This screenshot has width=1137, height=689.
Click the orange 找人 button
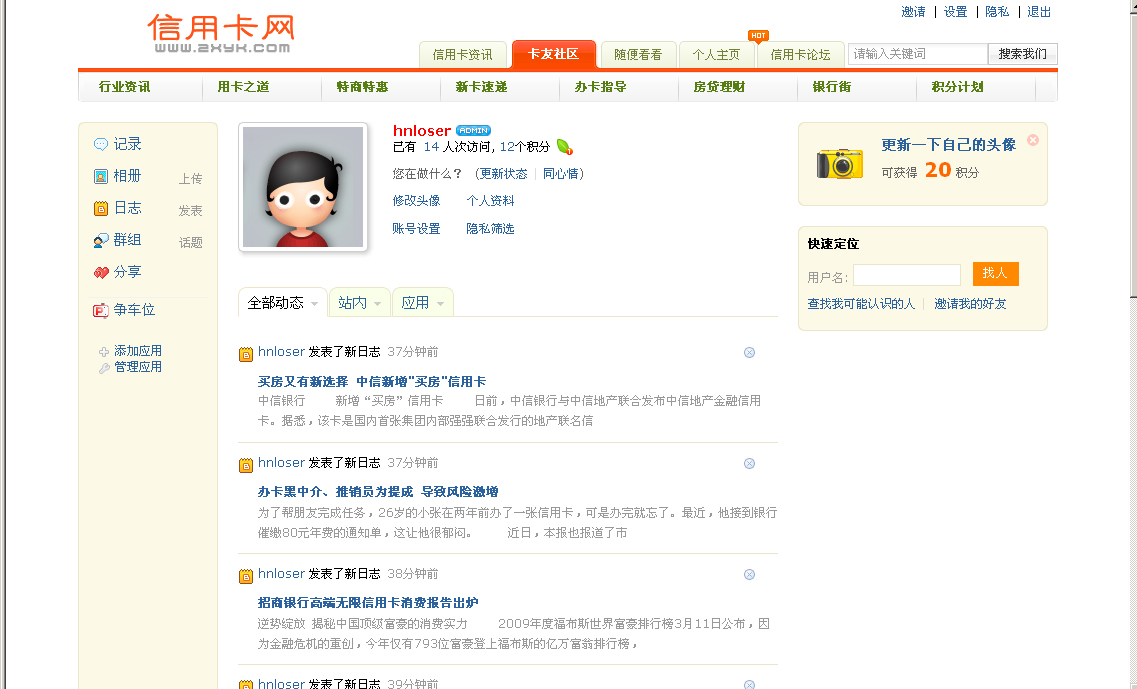point(996,273)
